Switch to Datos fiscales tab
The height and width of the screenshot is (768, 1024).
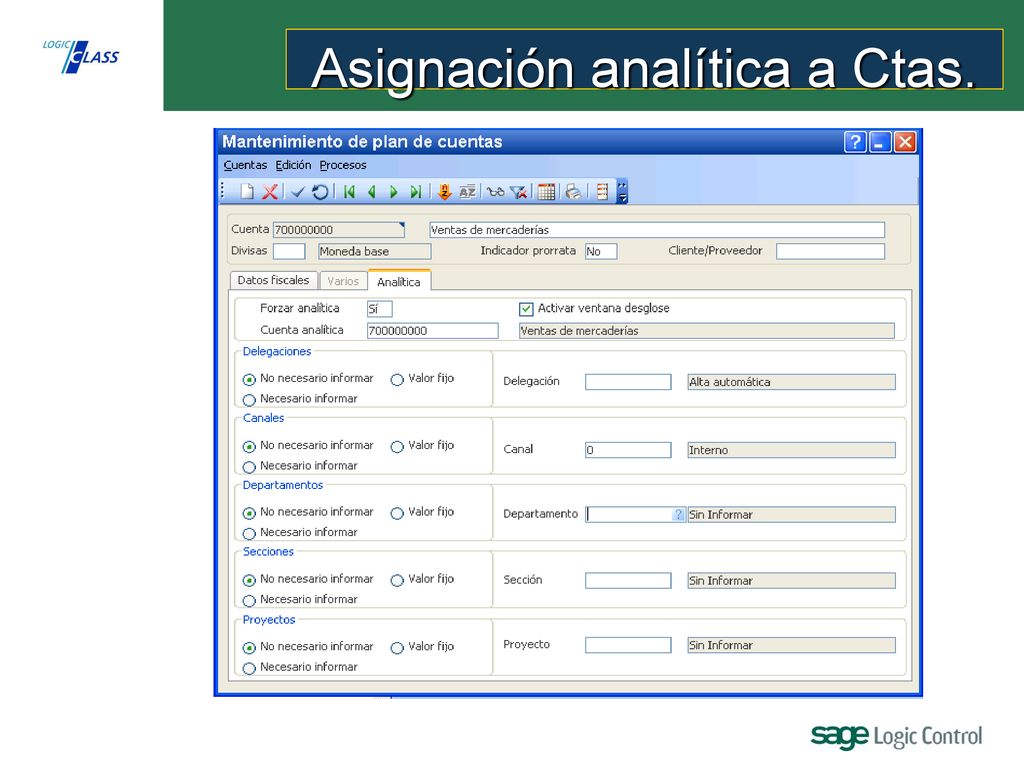274,280
